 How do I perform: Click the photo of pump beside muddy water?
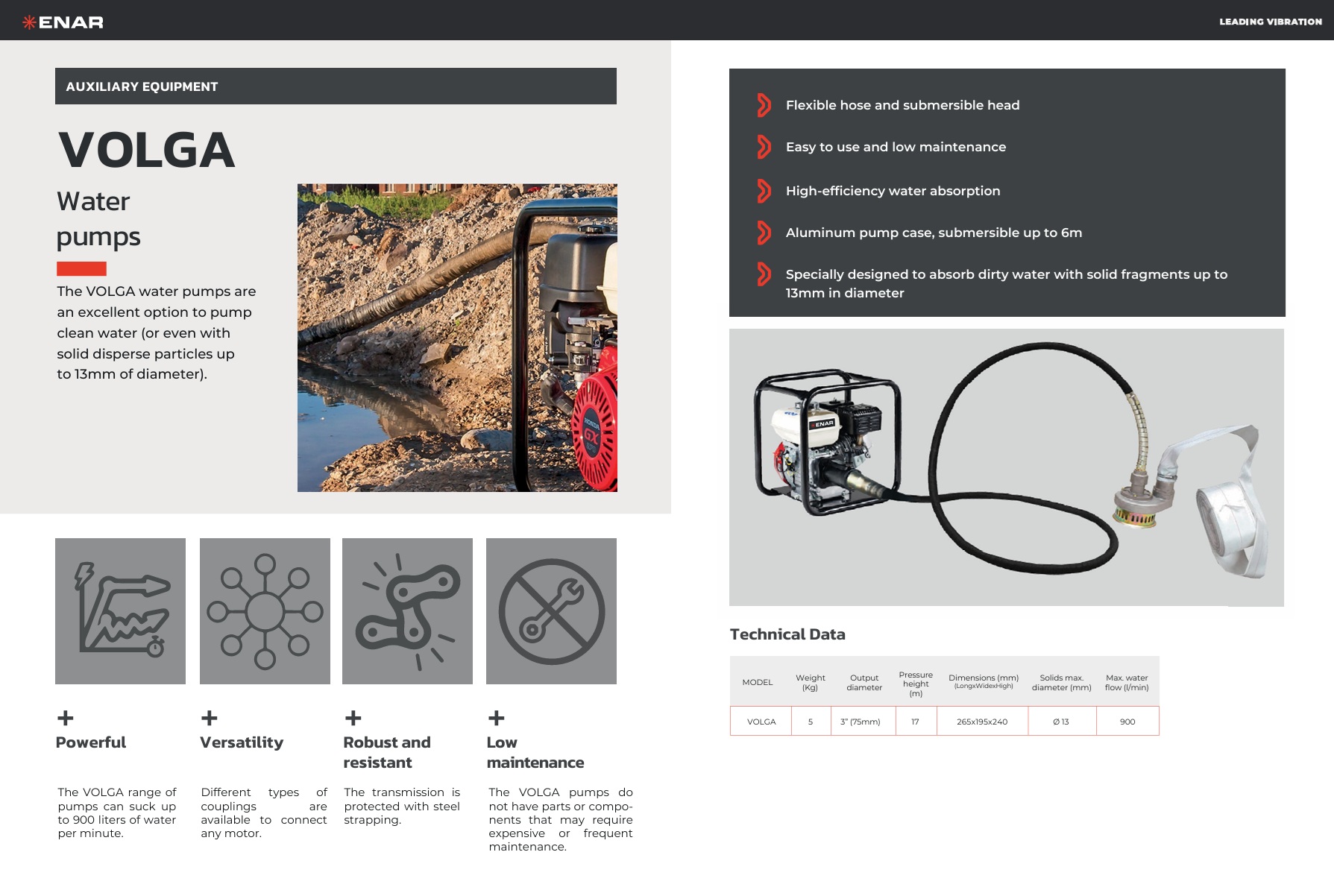(457, 338)
